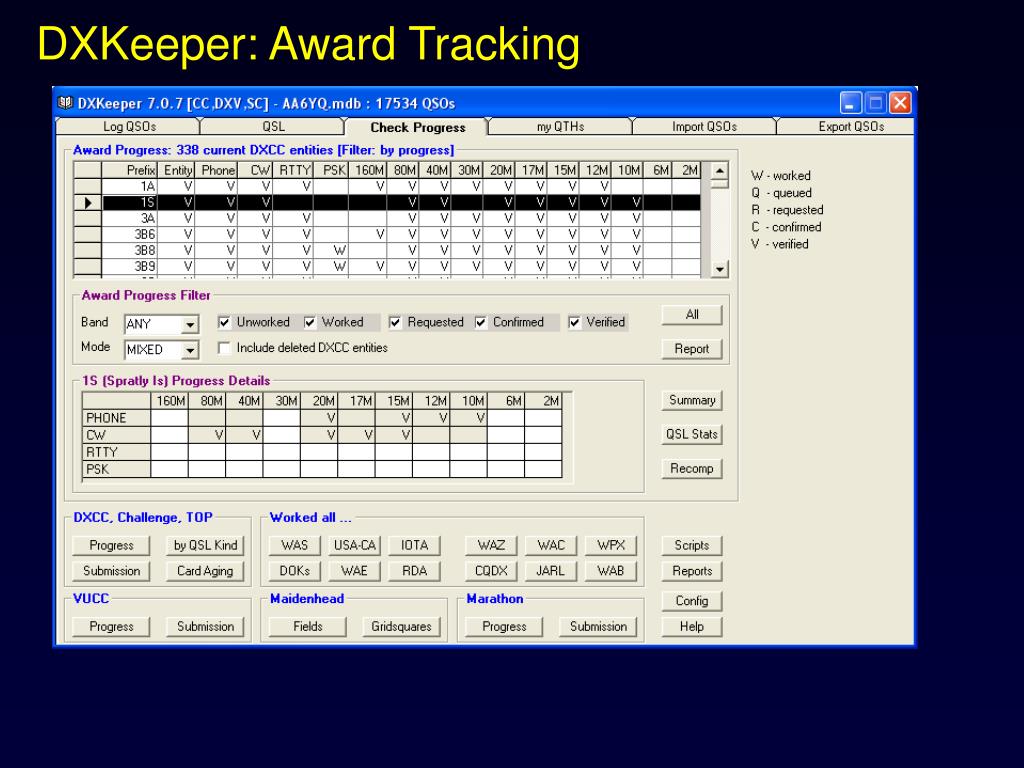Expand the Mode dropdown
1024x768 pixels.
(190, 351)
